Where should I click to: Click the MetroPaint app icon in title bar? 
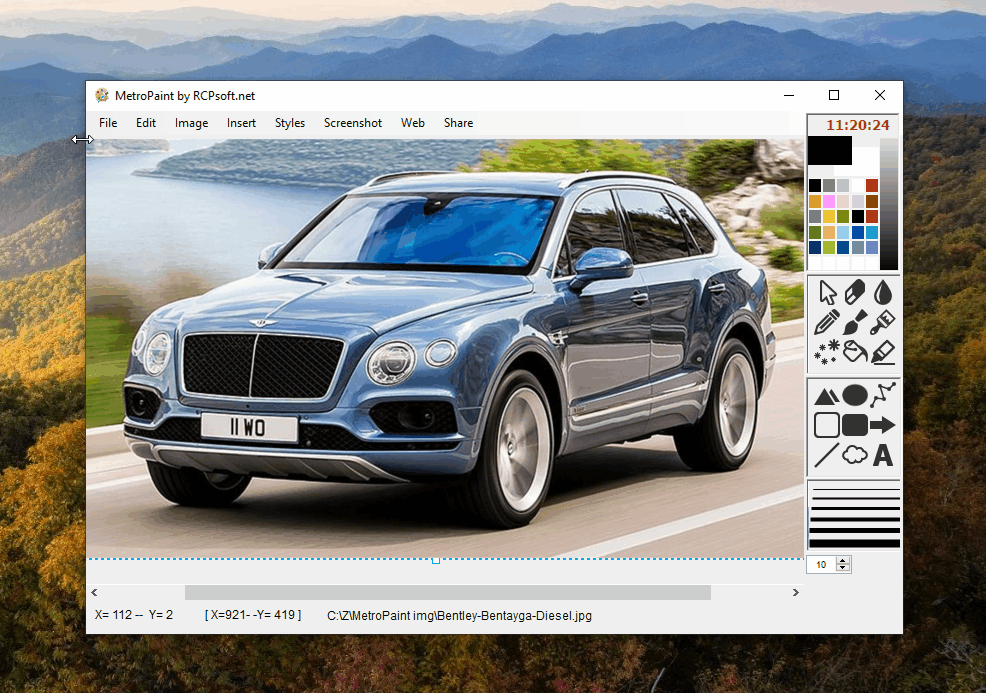101,96
